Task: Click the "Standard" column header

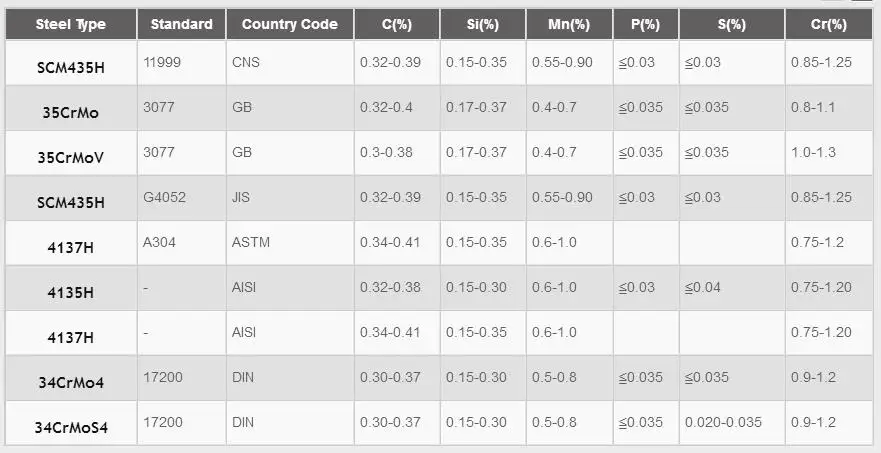Action: tap(181, 24)
